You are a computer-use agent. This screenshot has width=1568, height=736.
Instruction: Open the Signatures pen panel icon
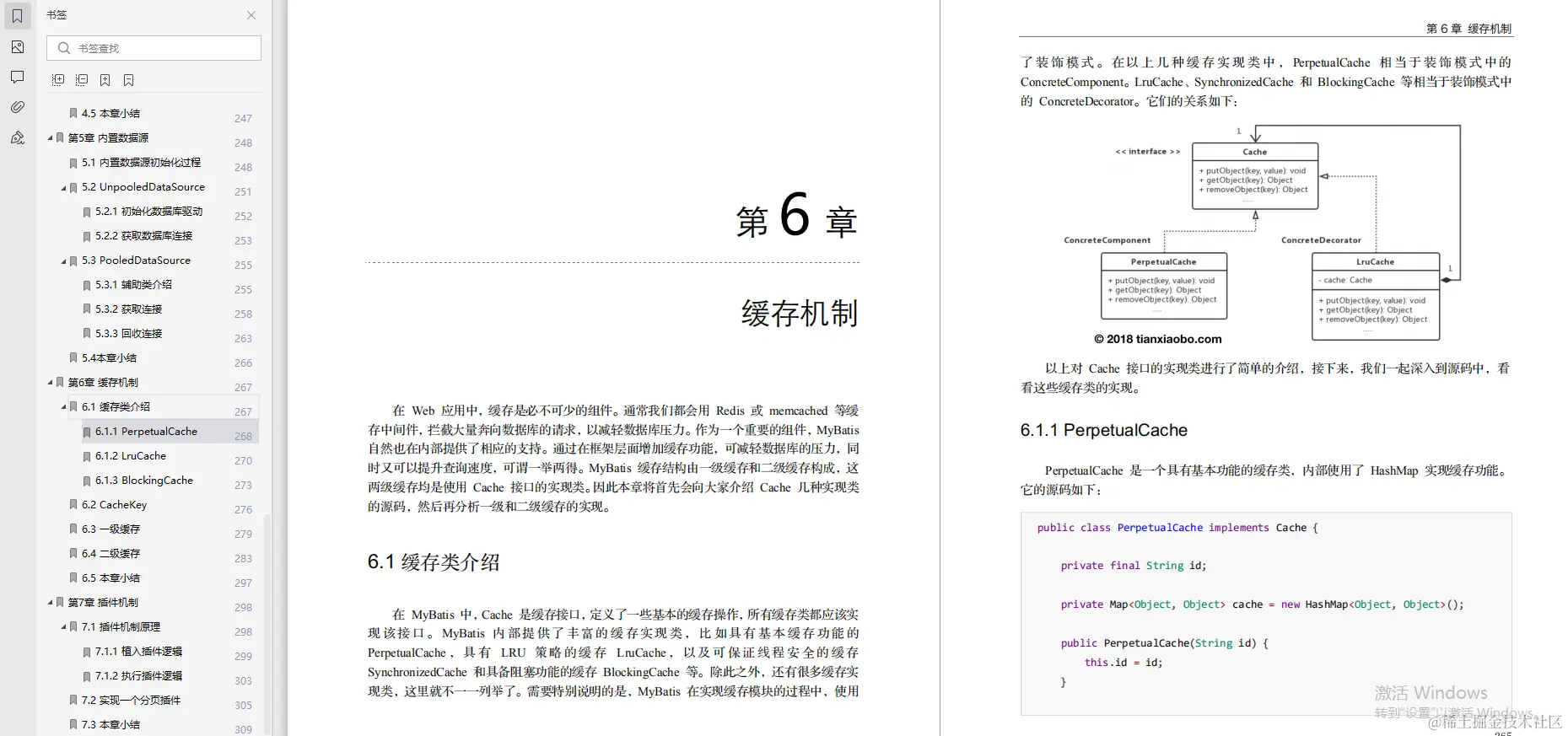17,137
